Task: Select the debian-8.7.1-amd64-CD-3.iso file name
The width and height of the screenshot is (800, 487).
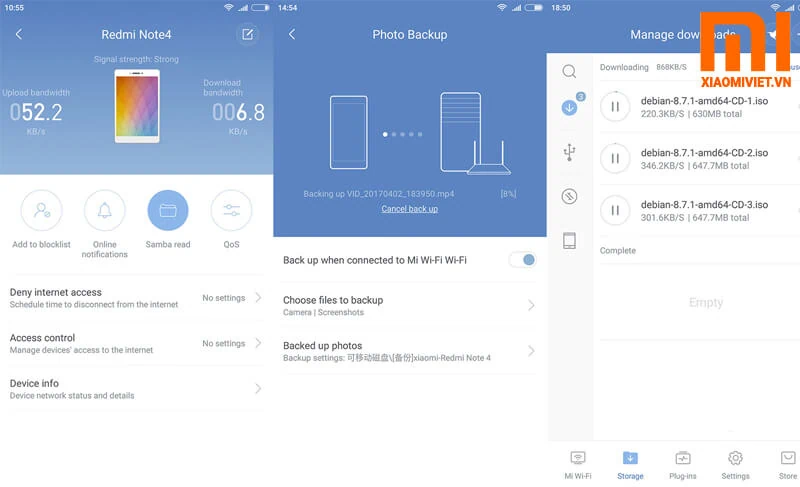Action: 704,204
